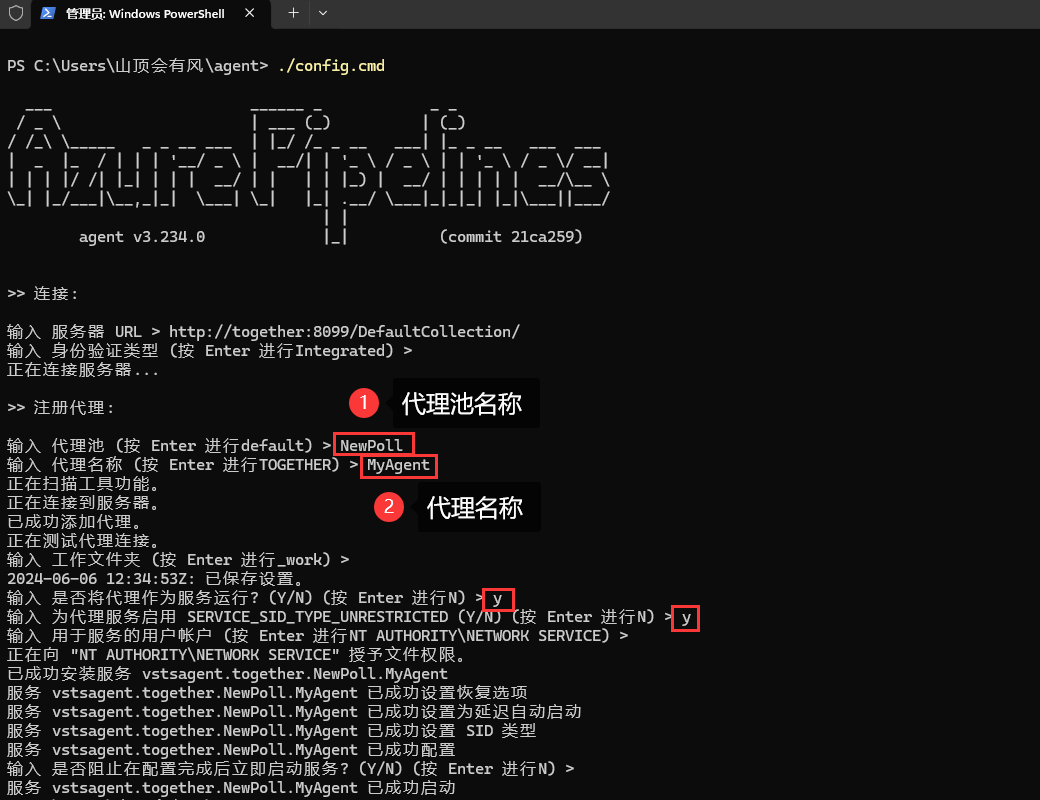1040x800 pixels.
Task: Open a new terminal tab with plus button
Action: click(293, 13)
